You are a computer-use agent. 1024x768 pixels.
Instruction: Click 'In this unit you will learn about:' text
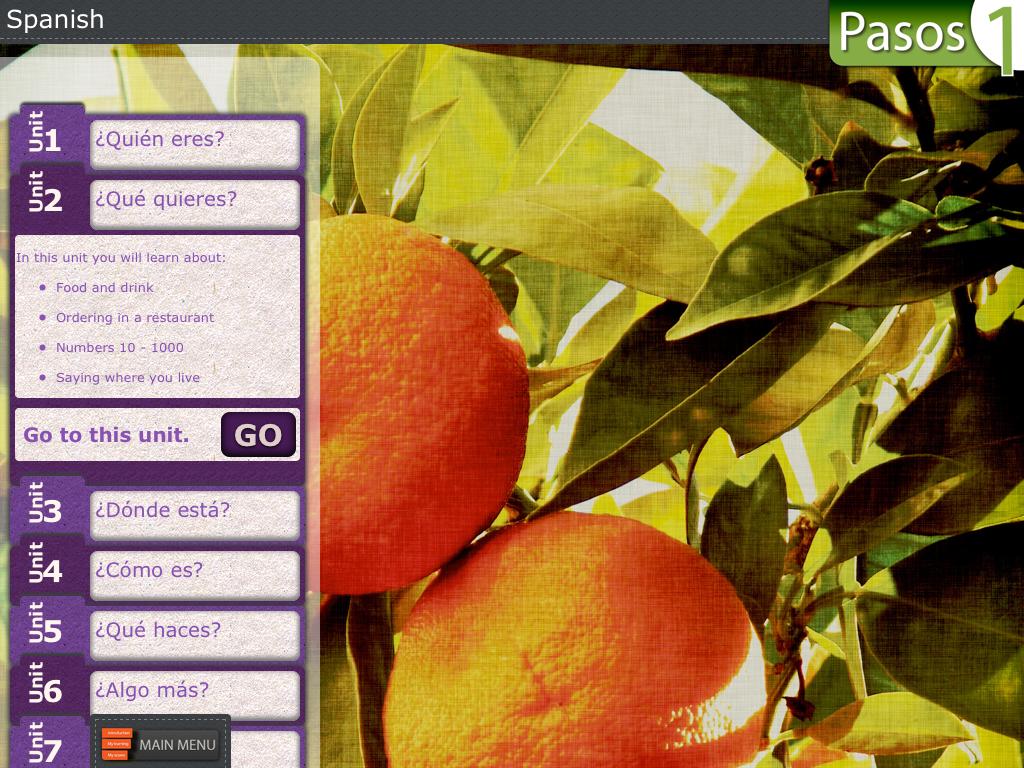pos(121,257)
